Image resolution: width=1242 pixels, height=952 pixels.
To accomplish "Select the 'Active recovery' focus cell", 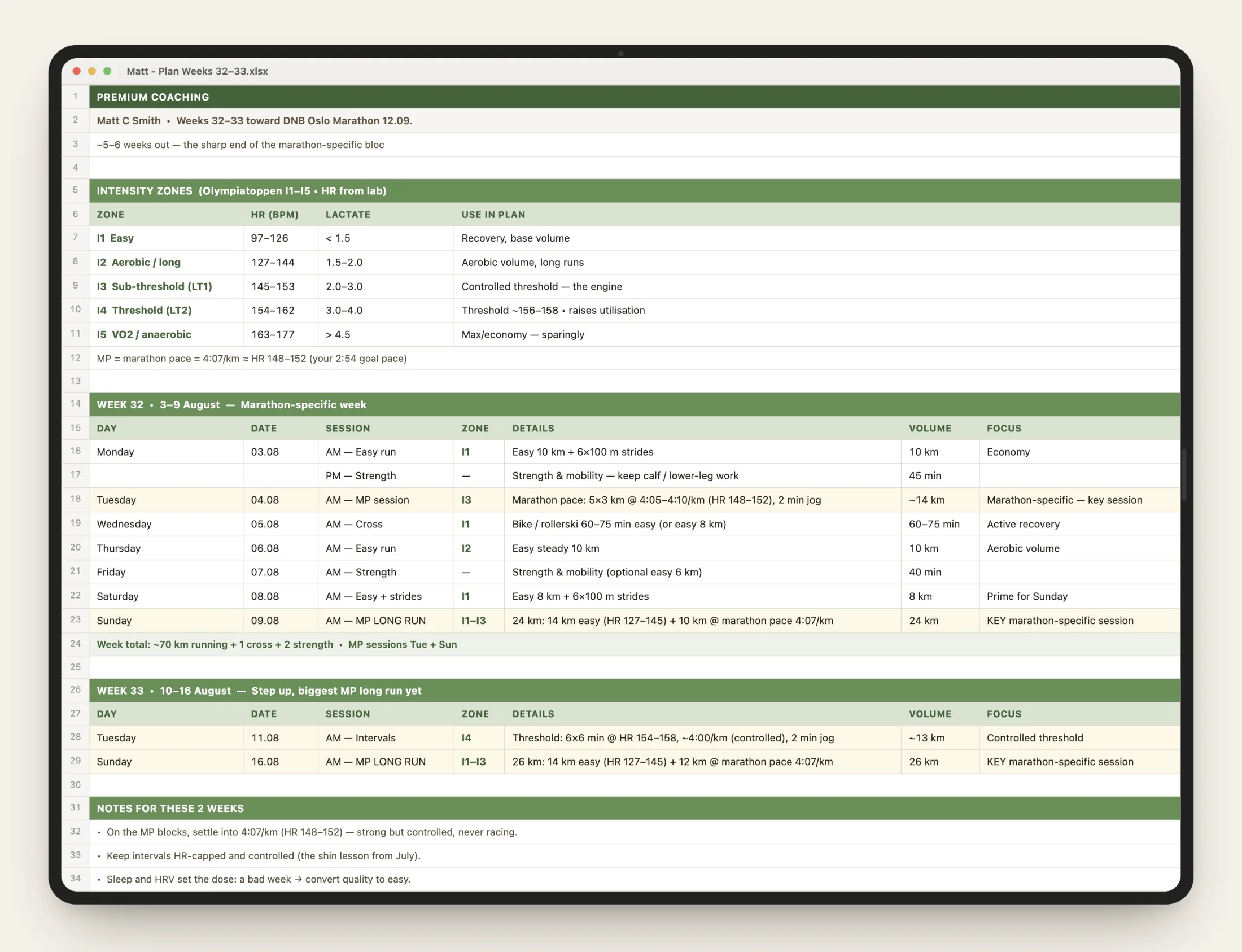I will [1080, 524].
